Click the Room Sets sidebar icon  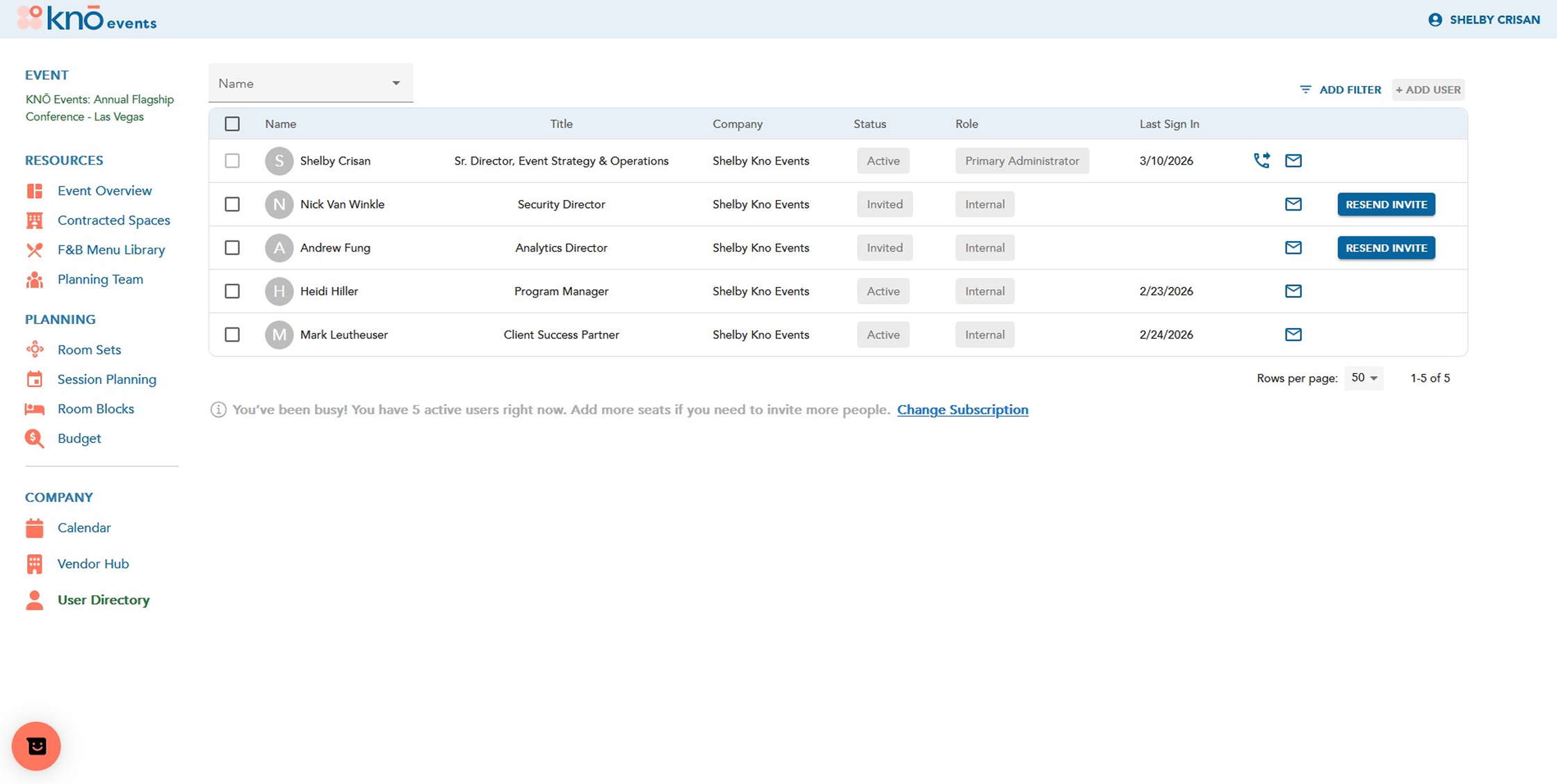(34, 350)
